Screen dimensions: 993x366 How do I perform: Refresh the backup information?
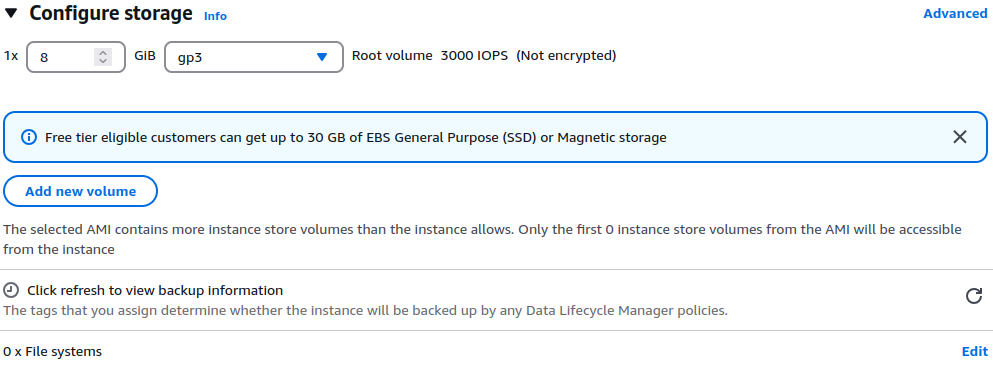pyautogui.click(x=974, y=296)
